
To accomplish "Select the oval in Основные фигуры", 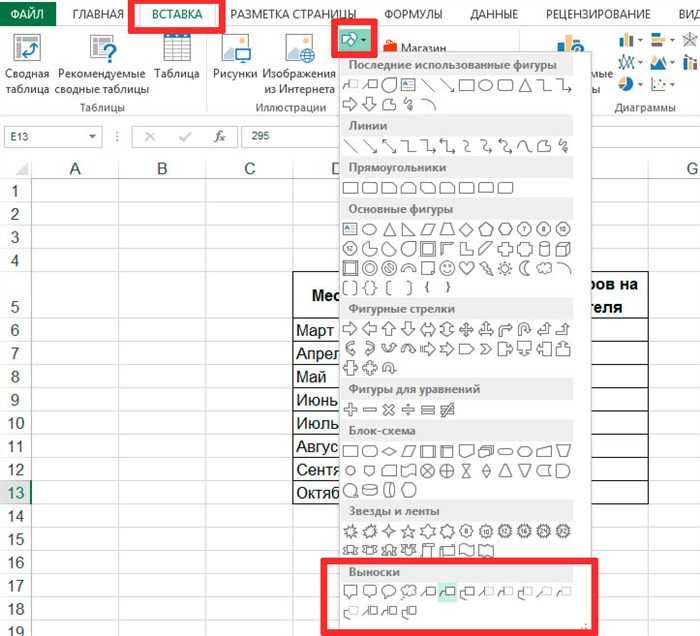I will pos(369,229).
